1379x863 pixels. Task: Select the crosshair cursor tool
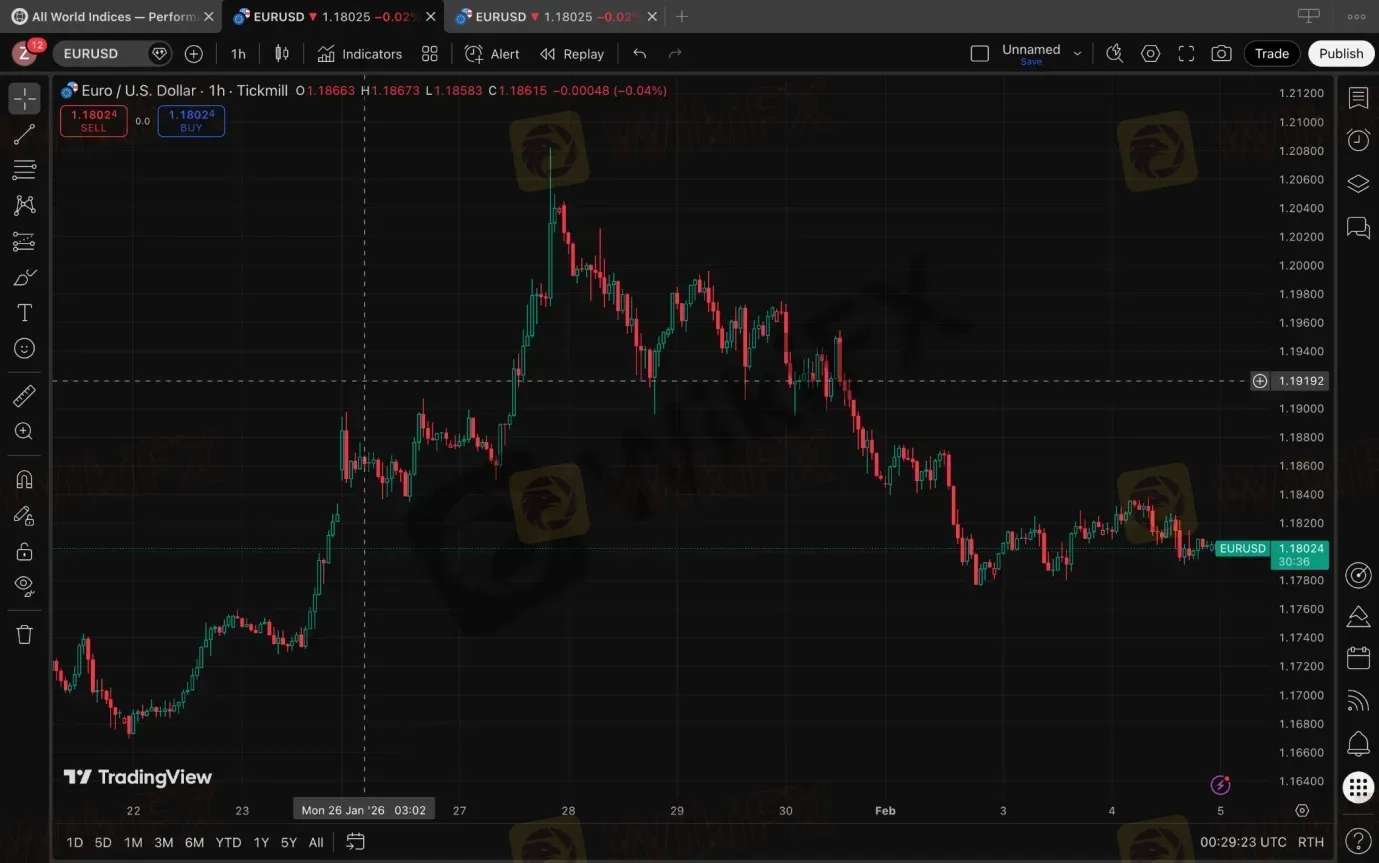pos(25,98)
